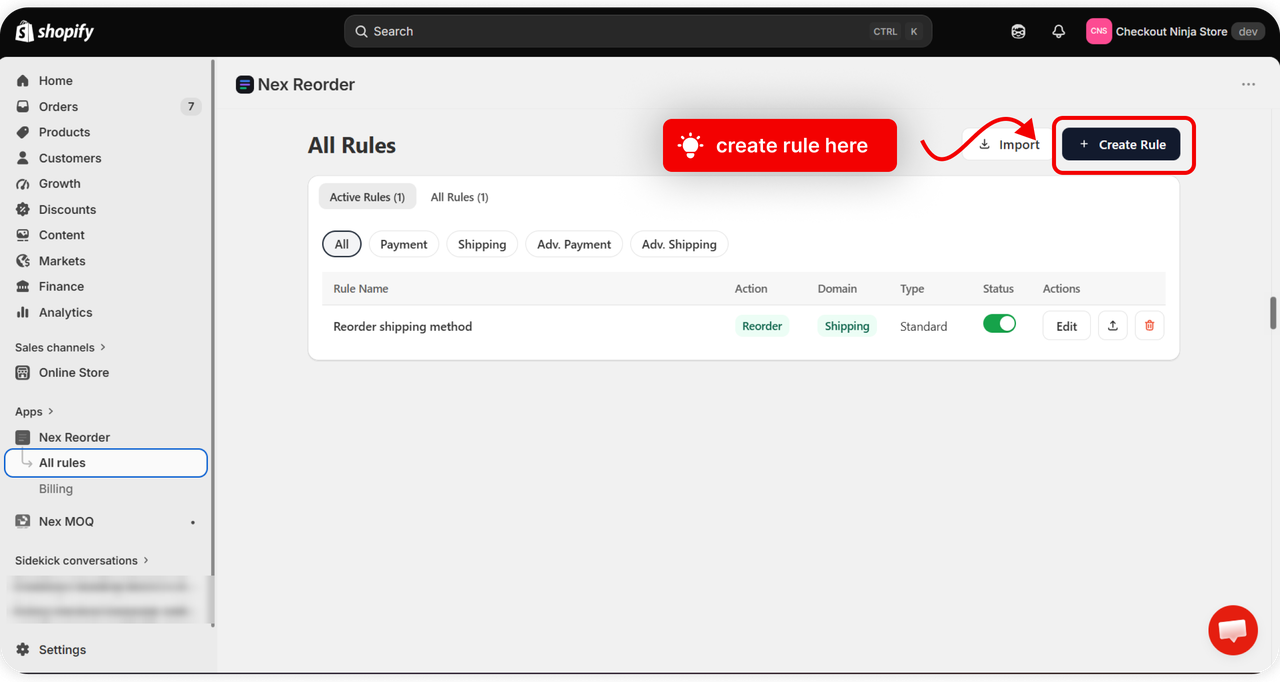Click inside the Search field
The height and width of the screenshot is (682, 1280).
pos(638,32)
